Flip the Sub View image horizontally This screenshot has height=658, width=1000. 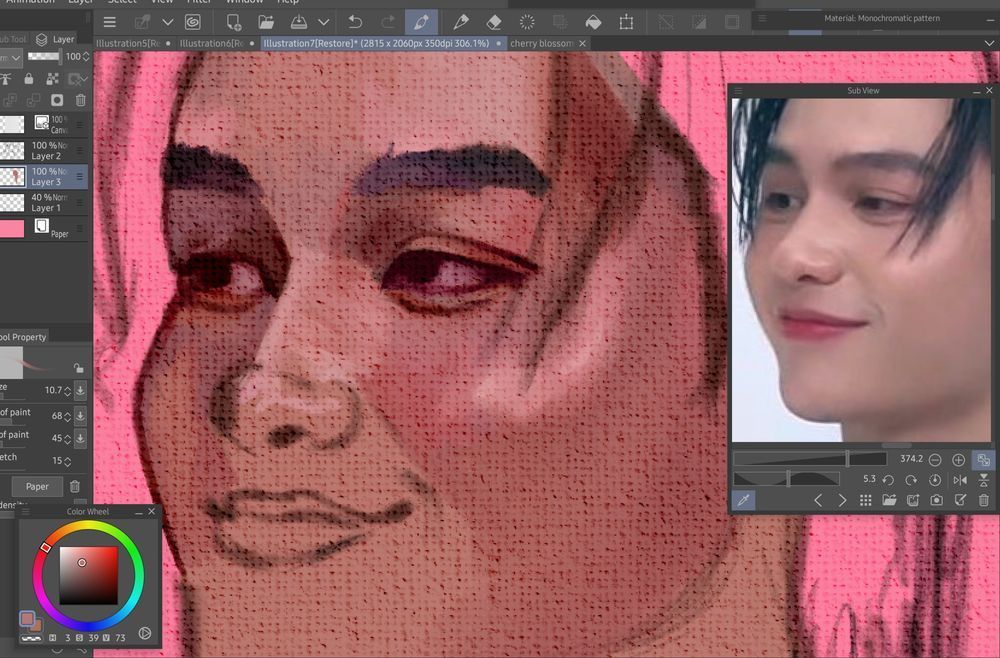click(960, 480)
